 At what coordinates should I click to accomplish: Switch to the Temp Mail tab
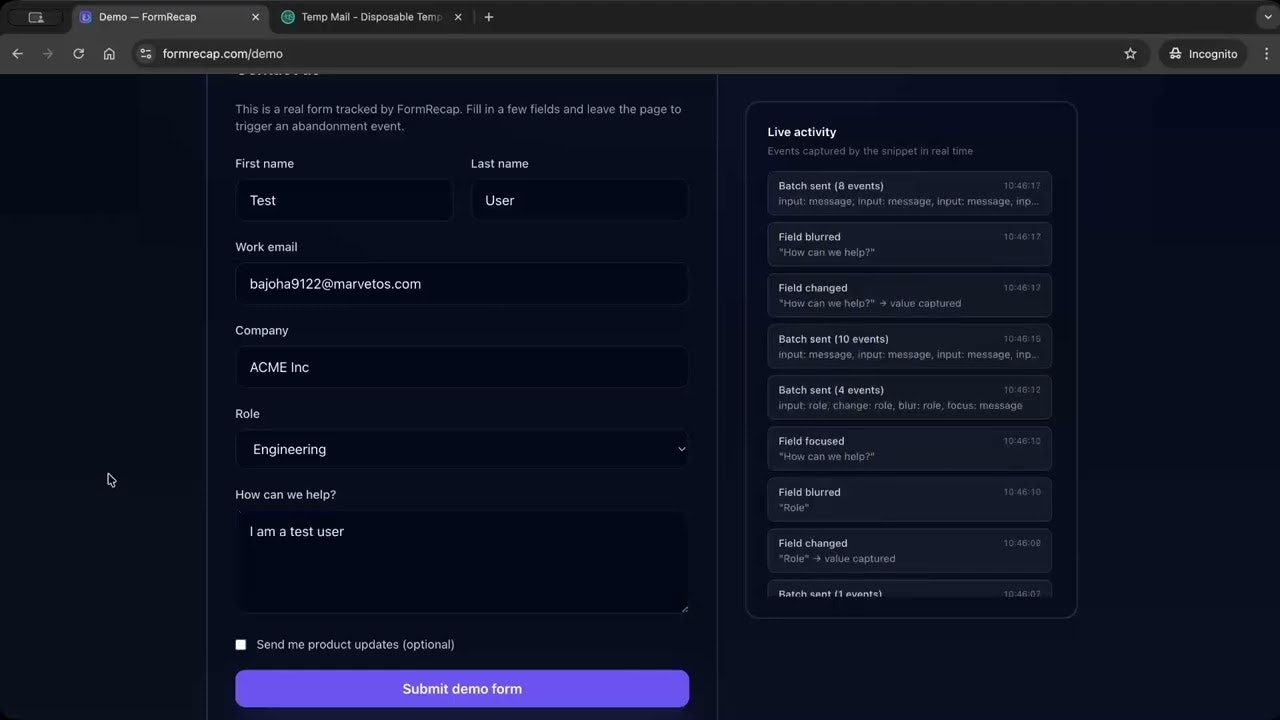tap(372, 17)
